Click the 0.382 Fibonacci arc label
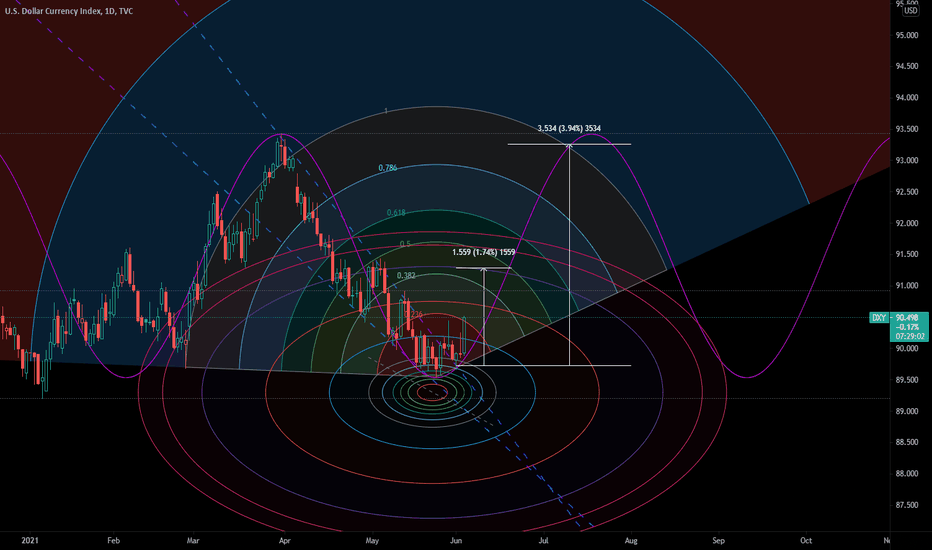The width and height of the screenshot is (932, 550). tap(406, 275)
